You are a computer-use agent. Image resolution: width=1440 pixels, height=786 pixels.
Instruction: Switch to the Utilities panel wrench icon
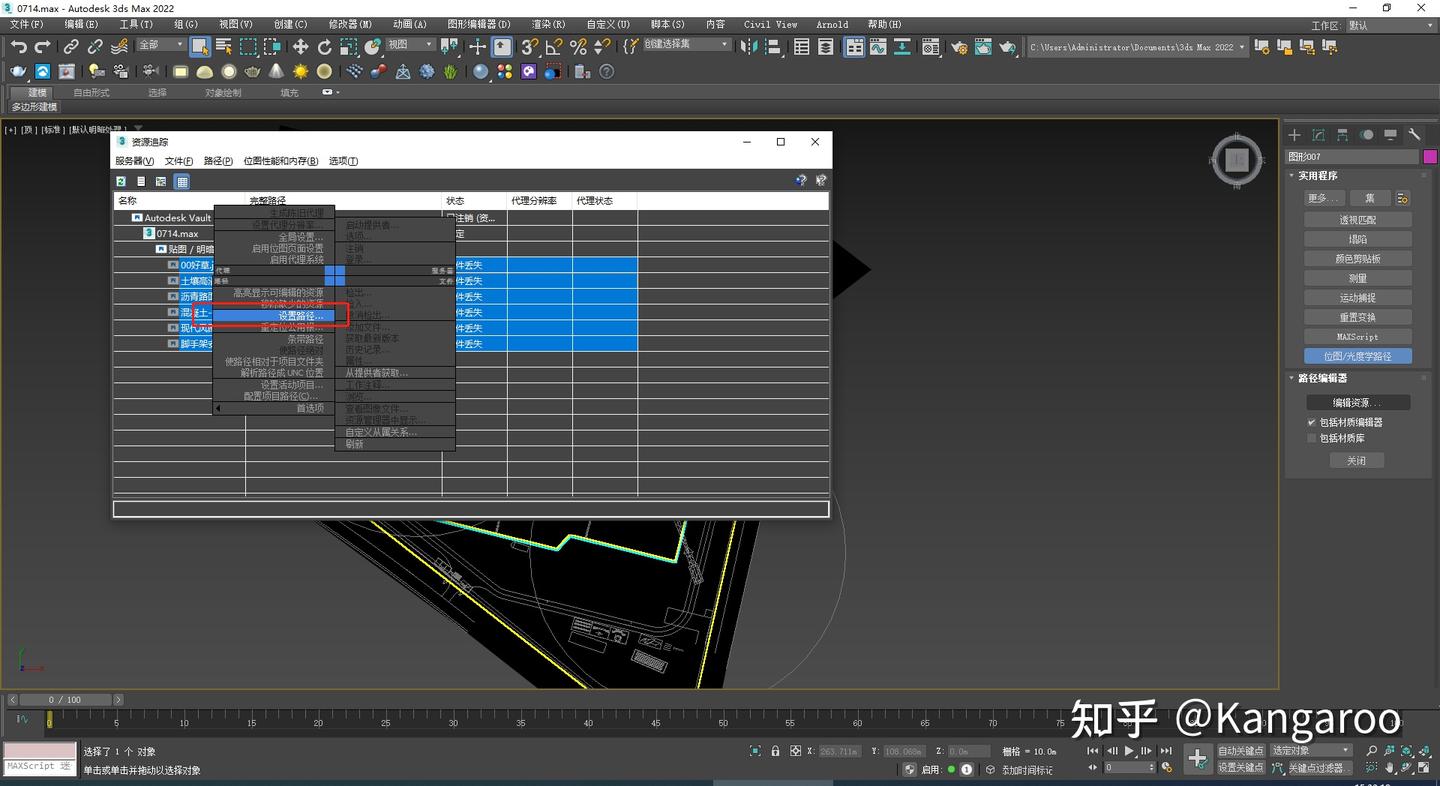(x=1414, y=133)
